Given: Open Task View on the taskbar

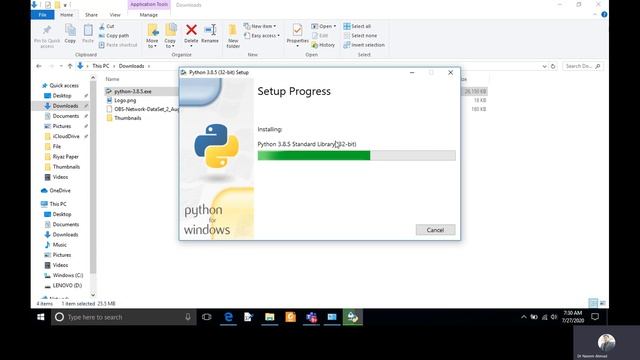Looking at the screenshot, I should (207, 317).
